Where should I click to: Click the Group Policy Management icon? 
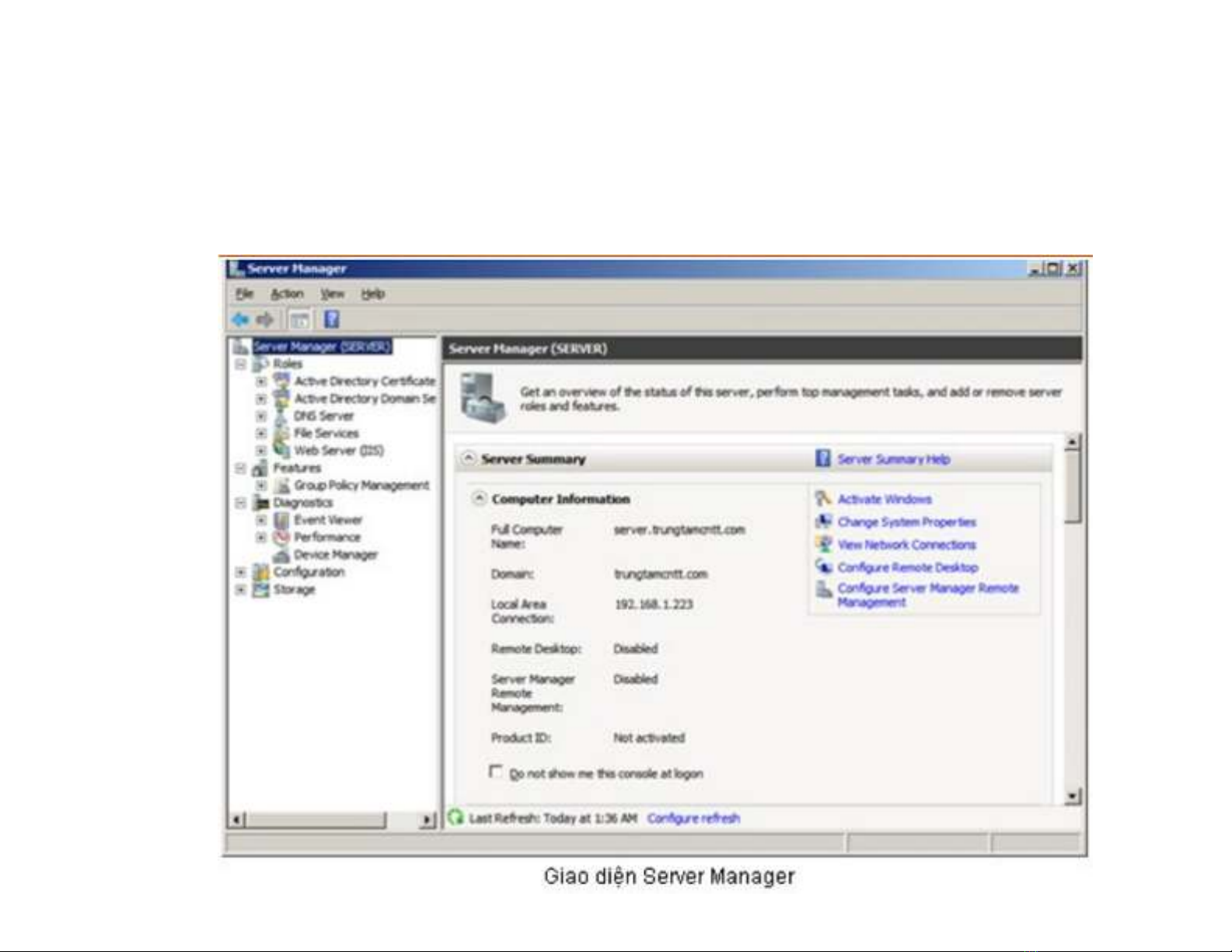pyautogui.click(x=283, y=486)
